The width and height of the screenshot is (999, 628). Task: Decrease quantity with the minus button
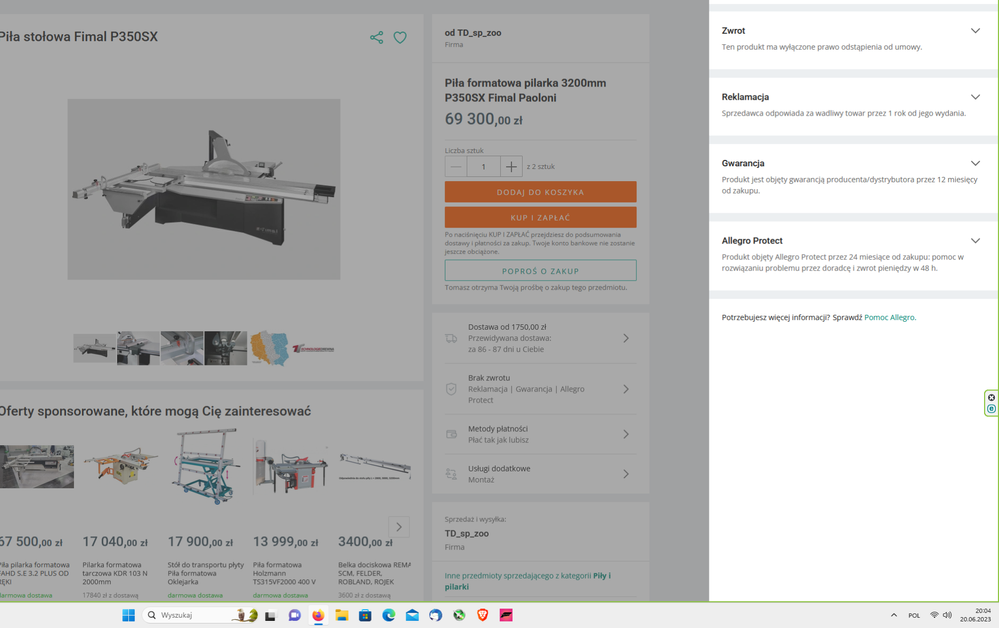pyautogui.click(x=456, y=167)
